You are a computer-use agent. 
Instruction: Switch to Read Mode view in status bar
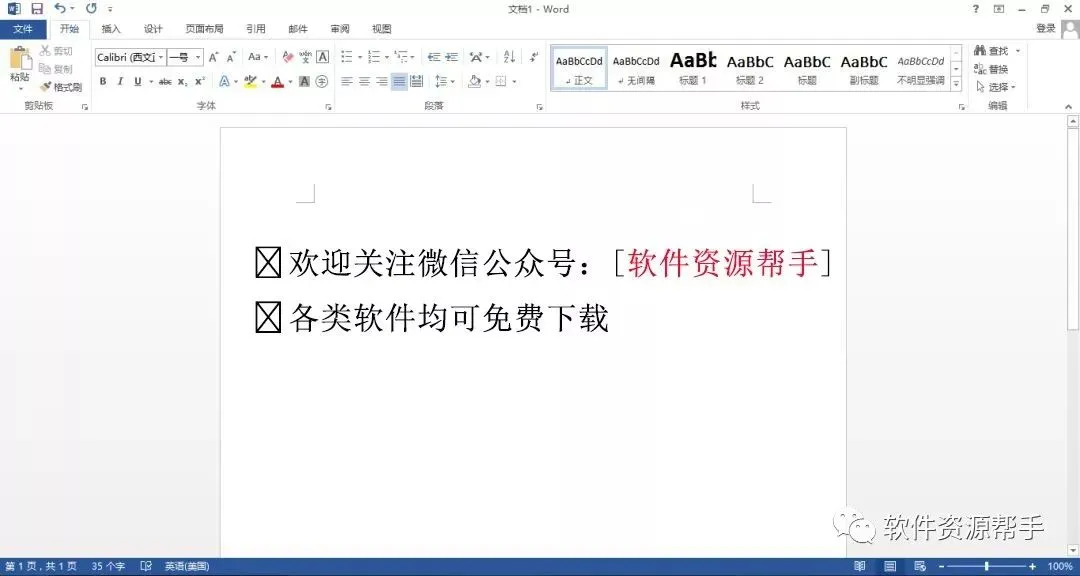click(860, 566)
